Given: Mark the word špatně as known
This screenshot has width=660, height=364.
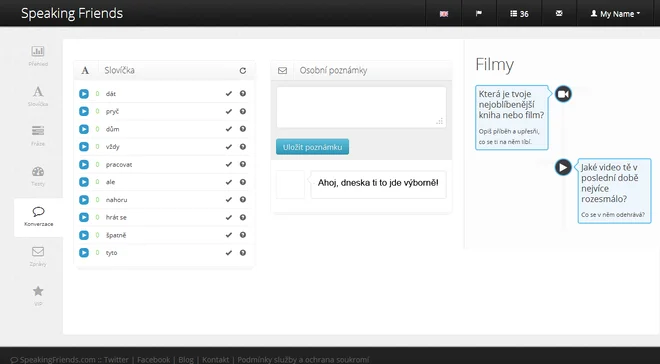Looking at the screenshot, I should click(x=229, y=235).
